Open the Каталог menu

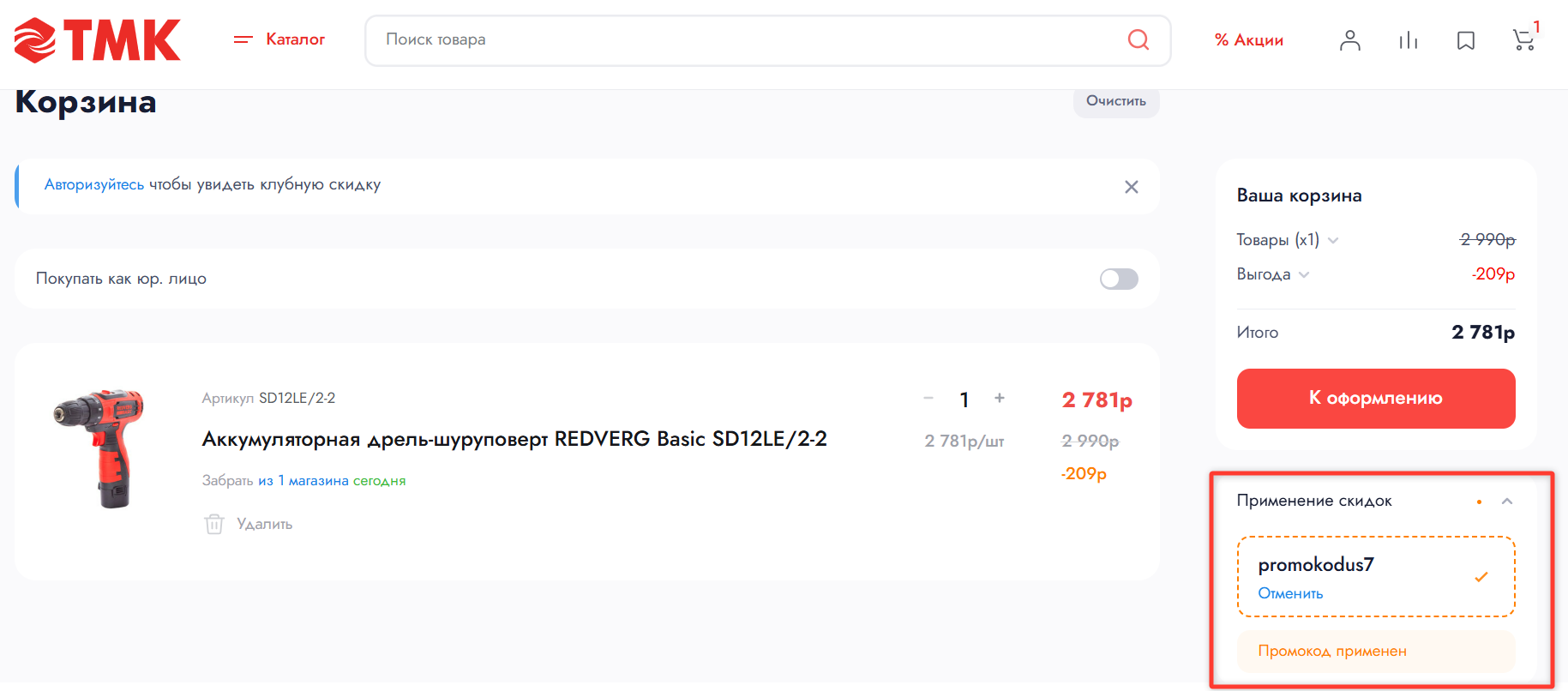click(x=279, y=39)
